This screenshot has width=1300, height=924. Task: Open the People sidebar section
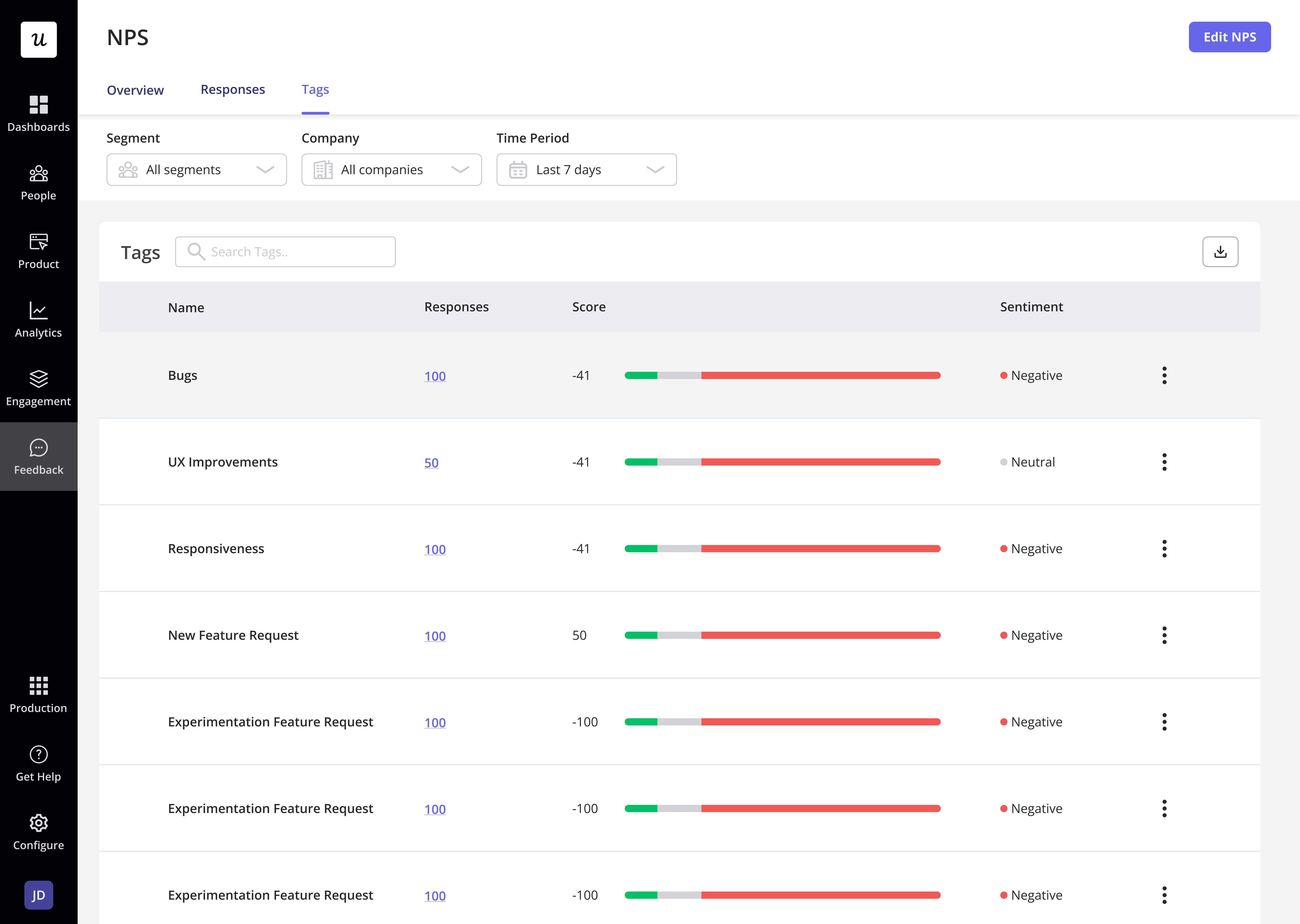click(x=39, y=183)
